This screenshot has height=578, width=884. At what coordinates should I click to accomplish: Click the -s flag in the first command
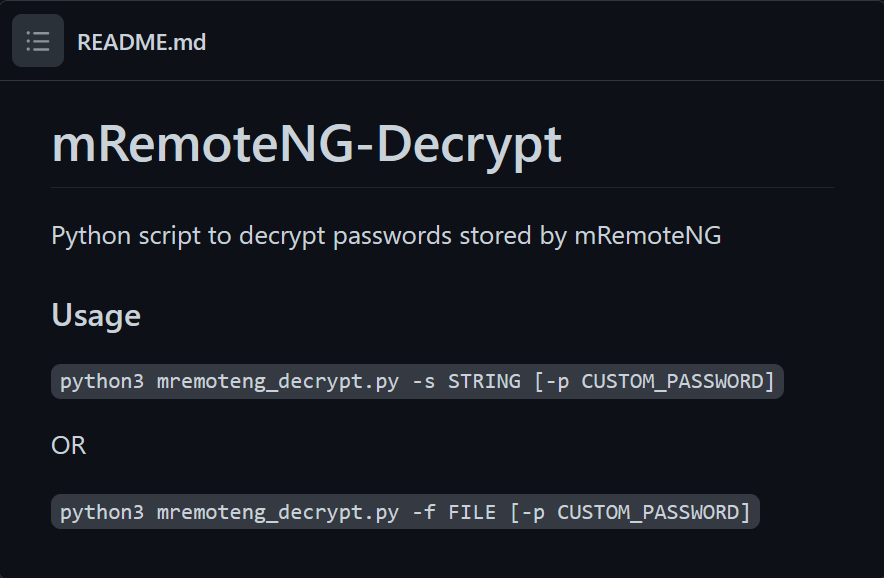pos(424,382)
